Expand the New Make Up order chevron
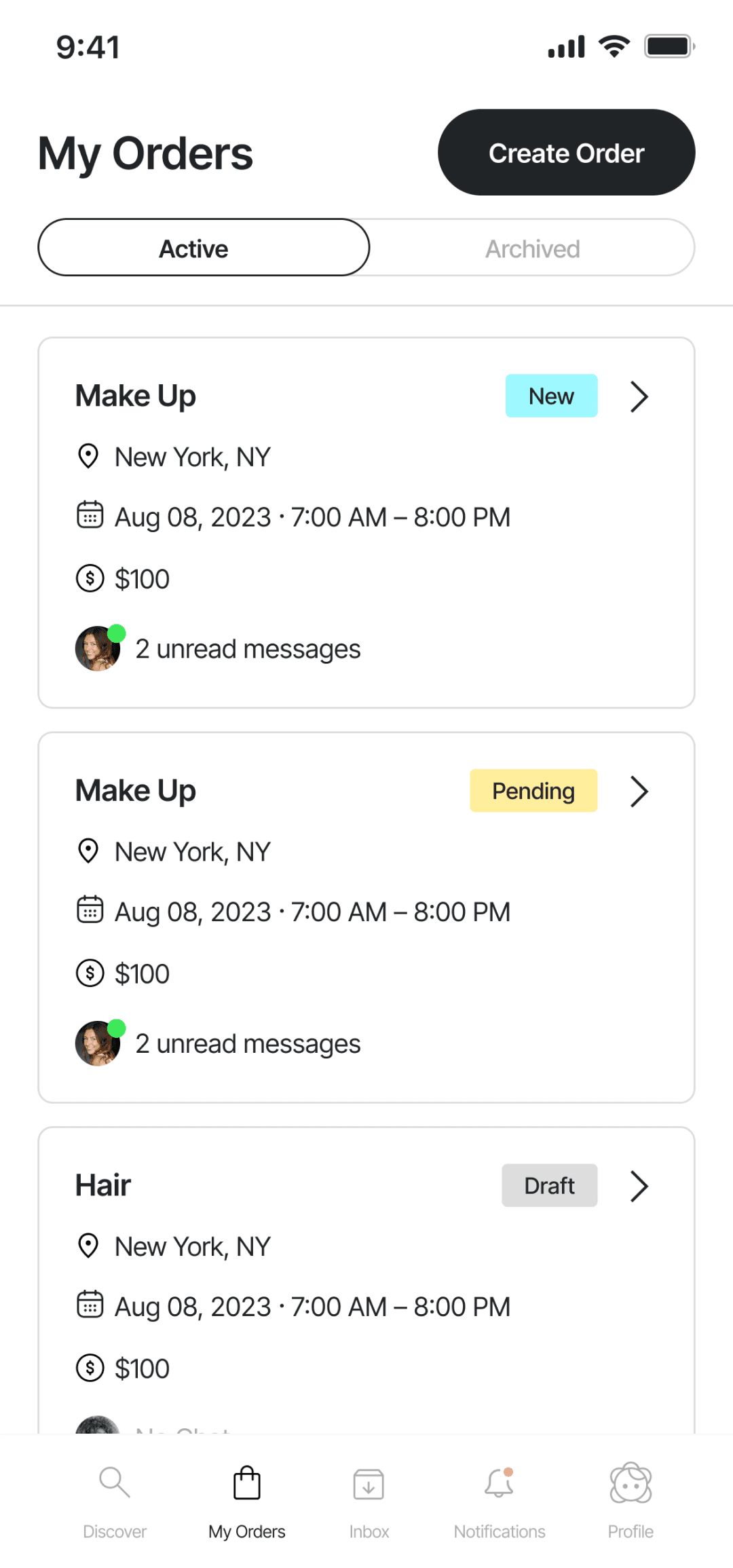Viewport: 733px width, 1568px height. point(639,396)
